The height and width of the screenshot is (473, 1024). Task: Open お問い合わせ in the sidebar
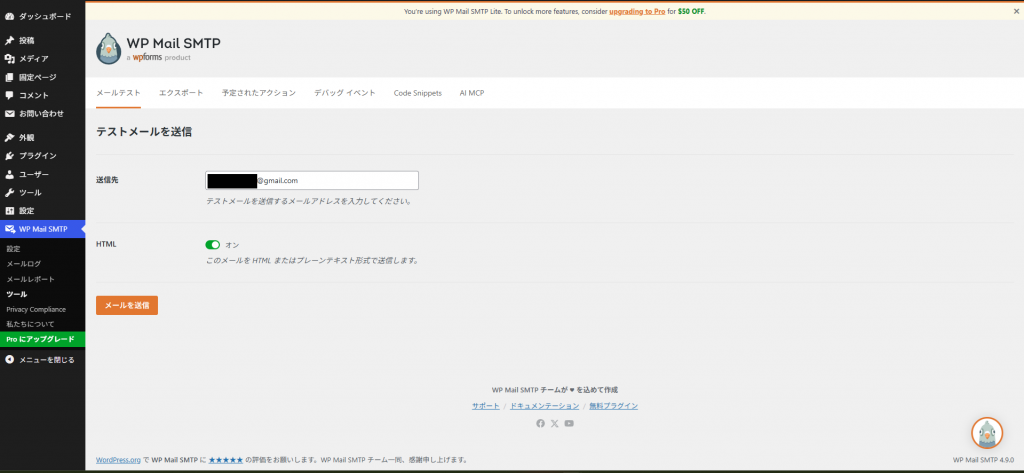point(41,114)
